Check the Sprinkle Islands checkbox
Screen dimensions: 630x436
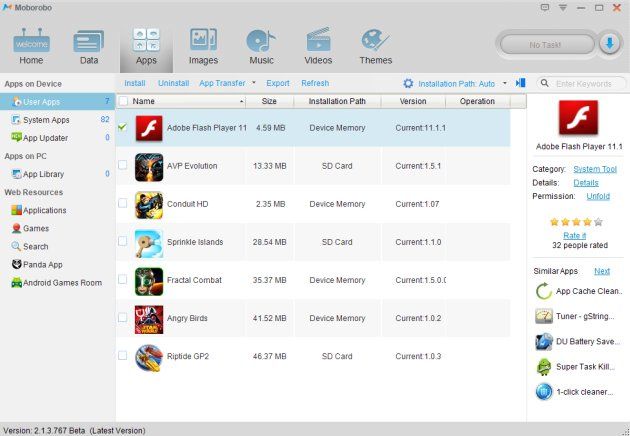pyautogui.click(x=123, y=241)
